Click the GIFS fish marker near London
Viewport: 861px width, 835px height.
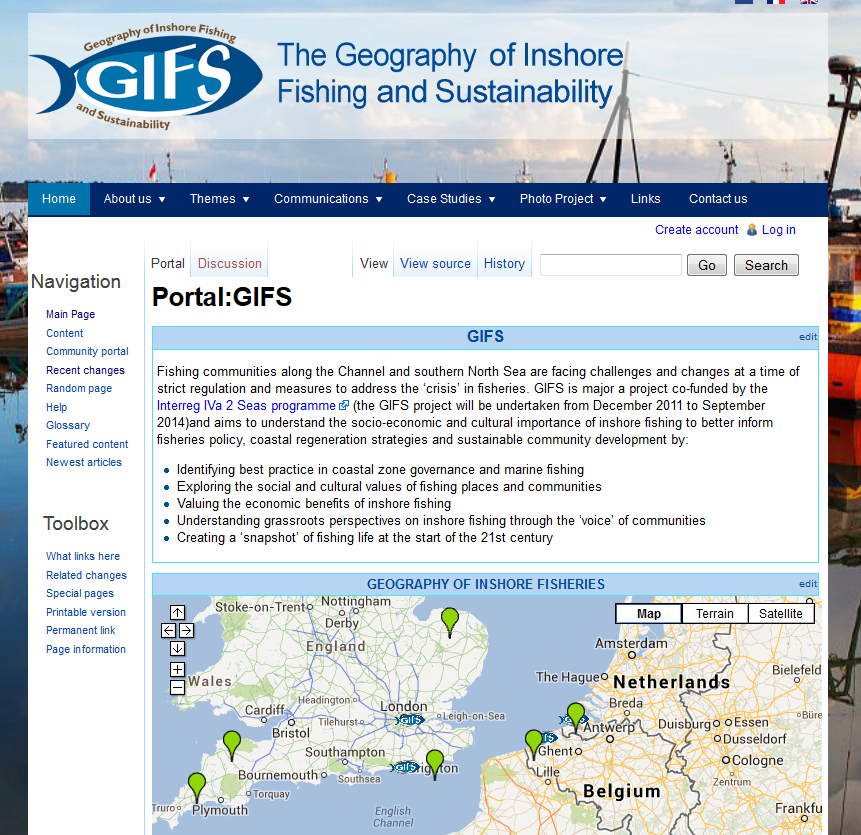click(x=410, y=719)
